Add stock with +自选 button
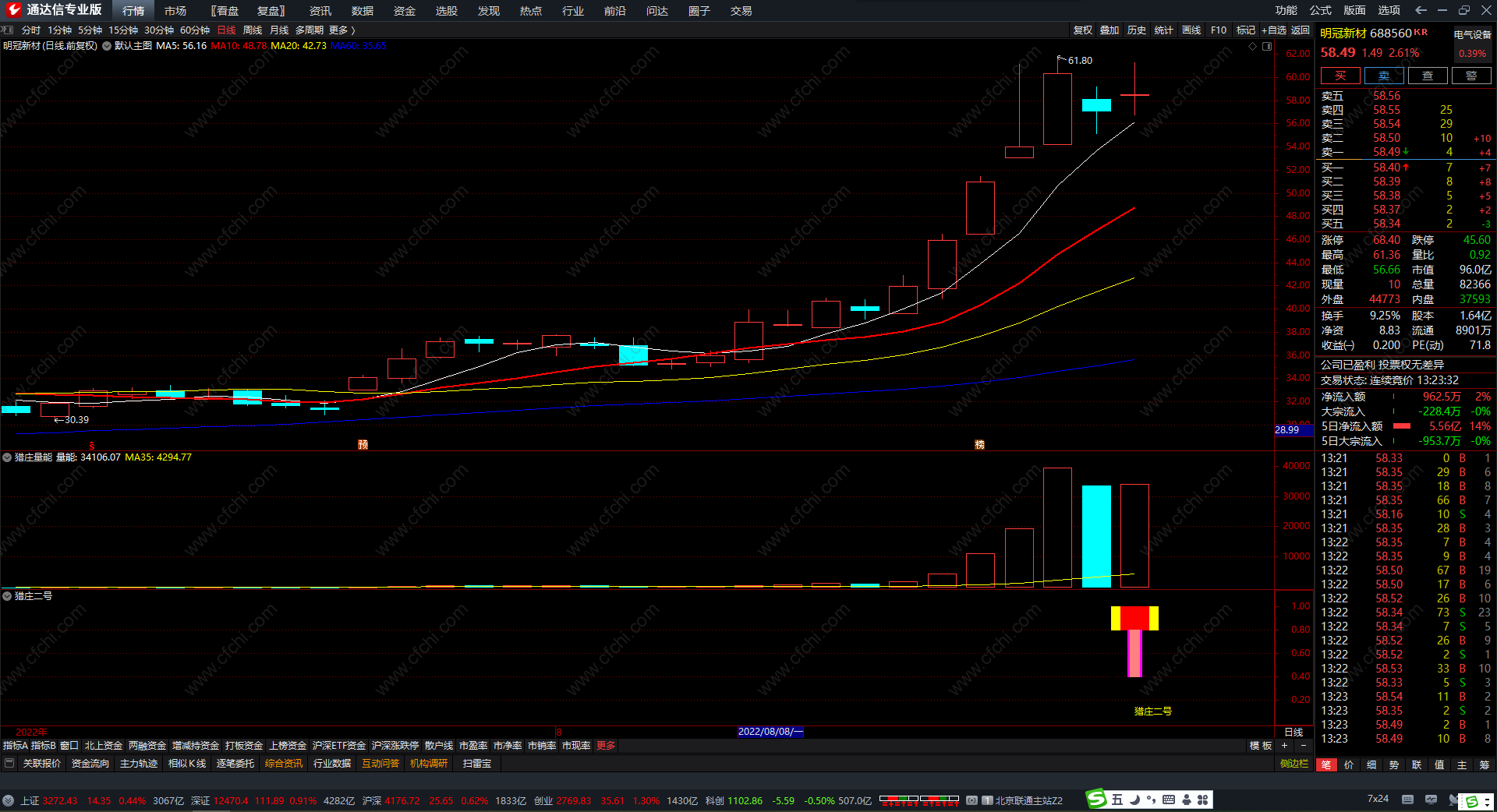 pyautogui.click(x=1274, y=30)
